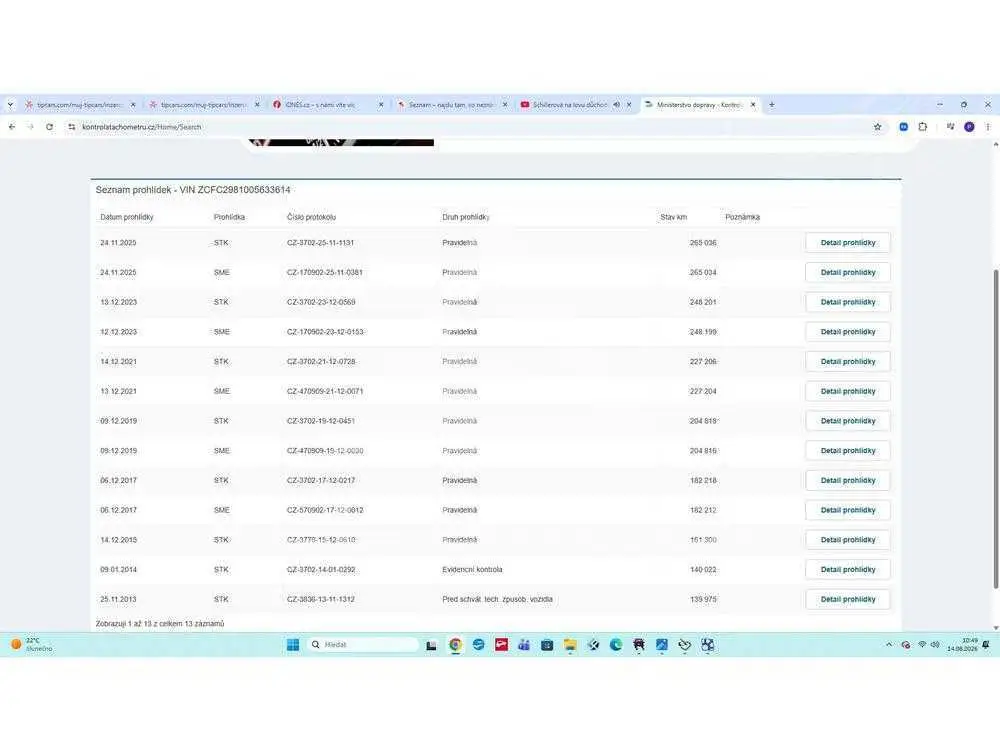1000x750 pixels.
Task: Open Detail prohlídky for CZ-3702-19-12-0451
Action: [x=848, y=421]
